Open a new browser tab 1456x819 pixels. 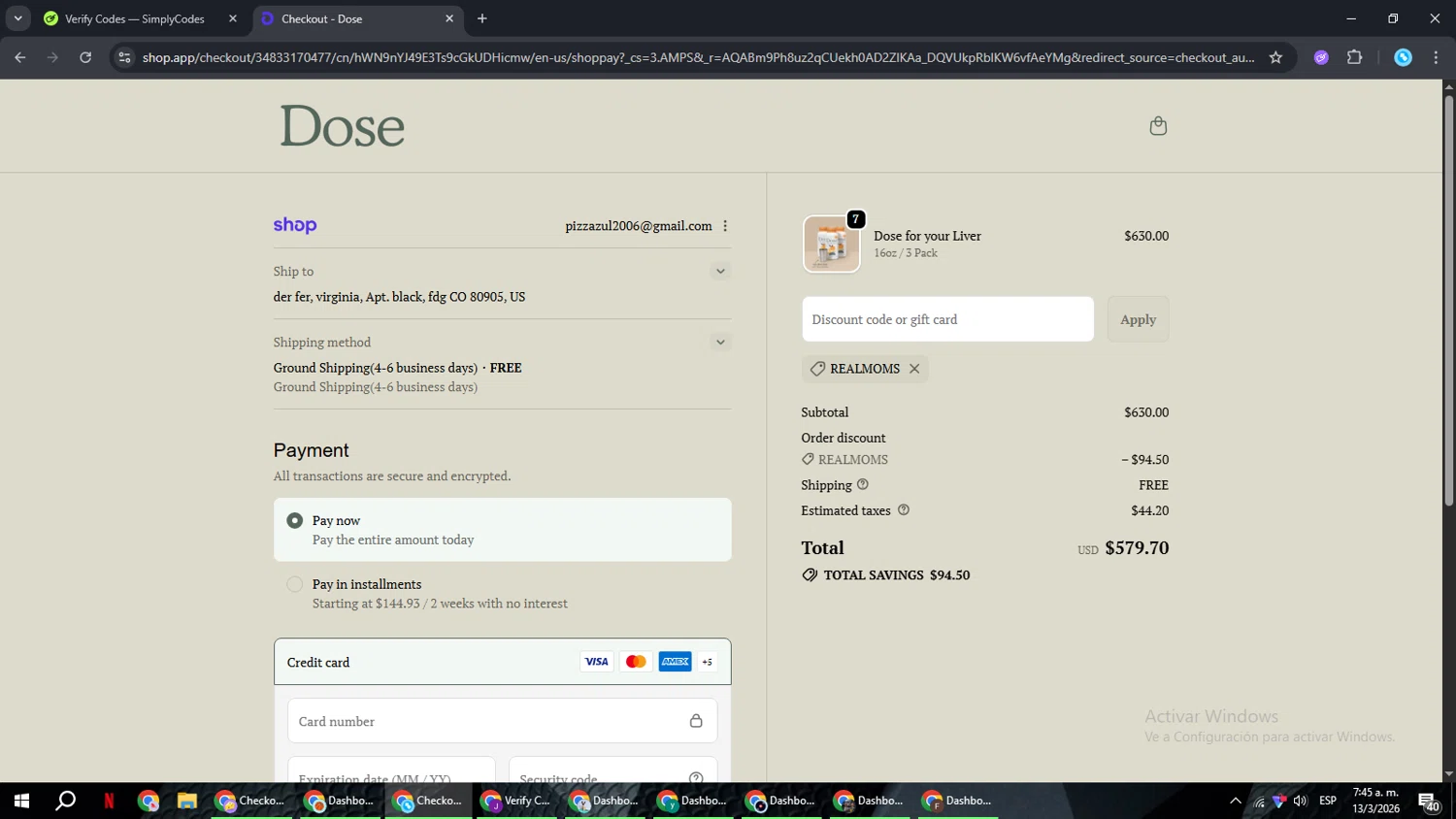(x=482, y=18)
